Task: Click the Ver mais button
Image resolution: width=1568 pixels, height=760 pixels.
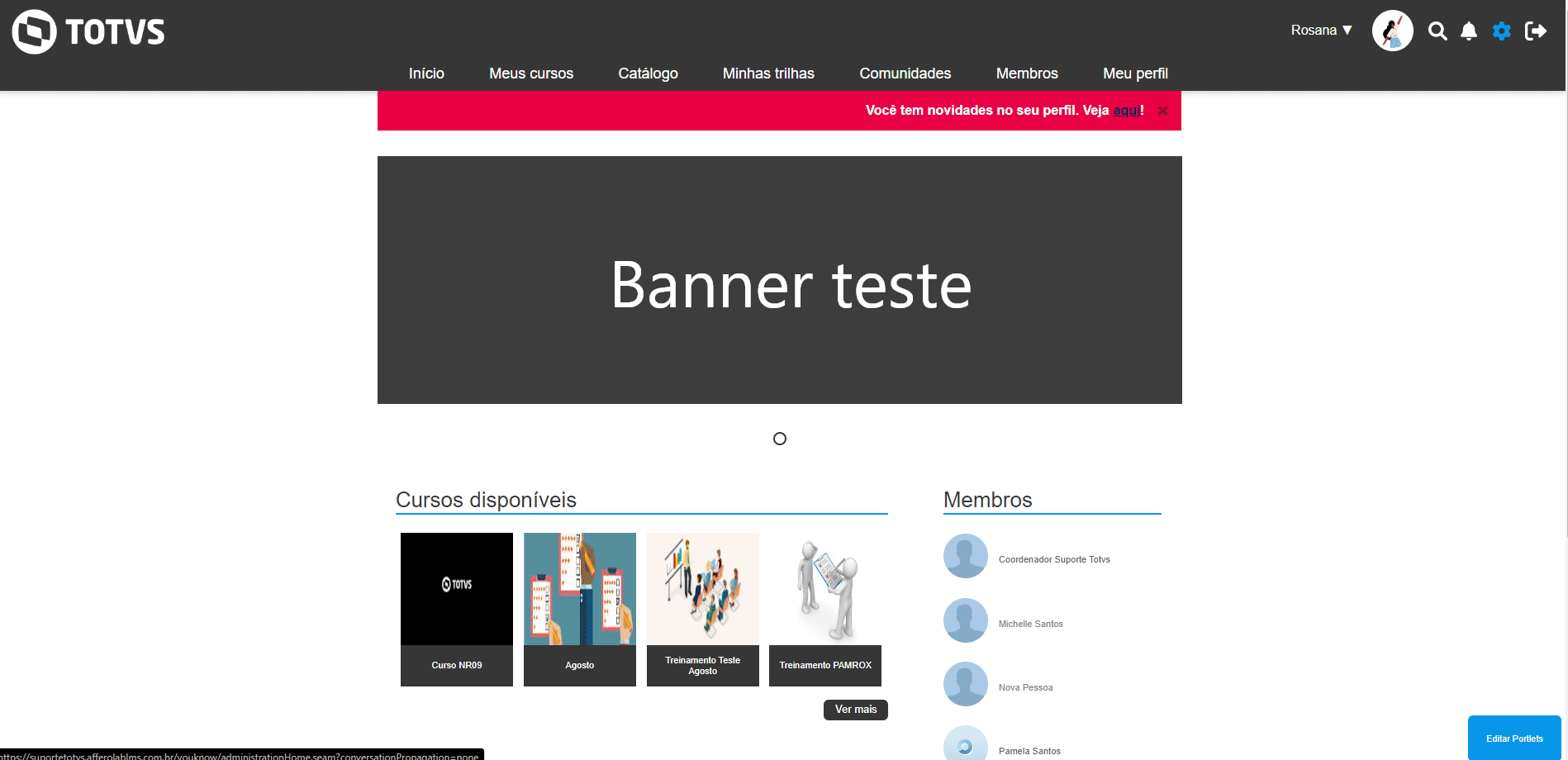Action: 856,710
